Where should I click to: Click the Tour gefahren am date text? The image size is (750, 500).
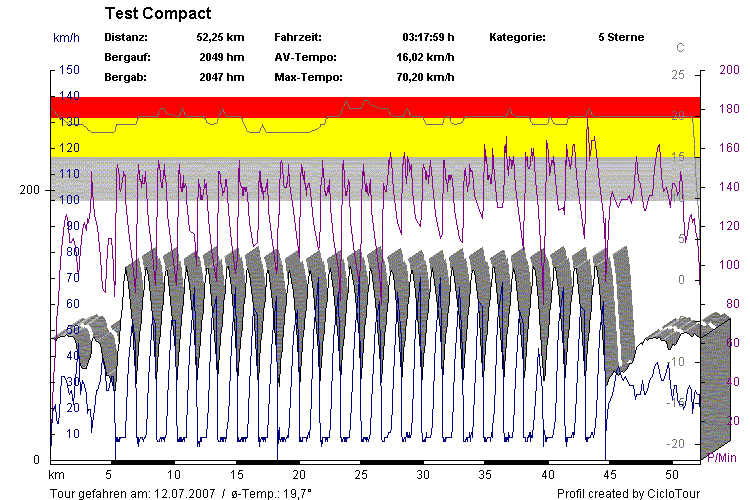point(181,493)
